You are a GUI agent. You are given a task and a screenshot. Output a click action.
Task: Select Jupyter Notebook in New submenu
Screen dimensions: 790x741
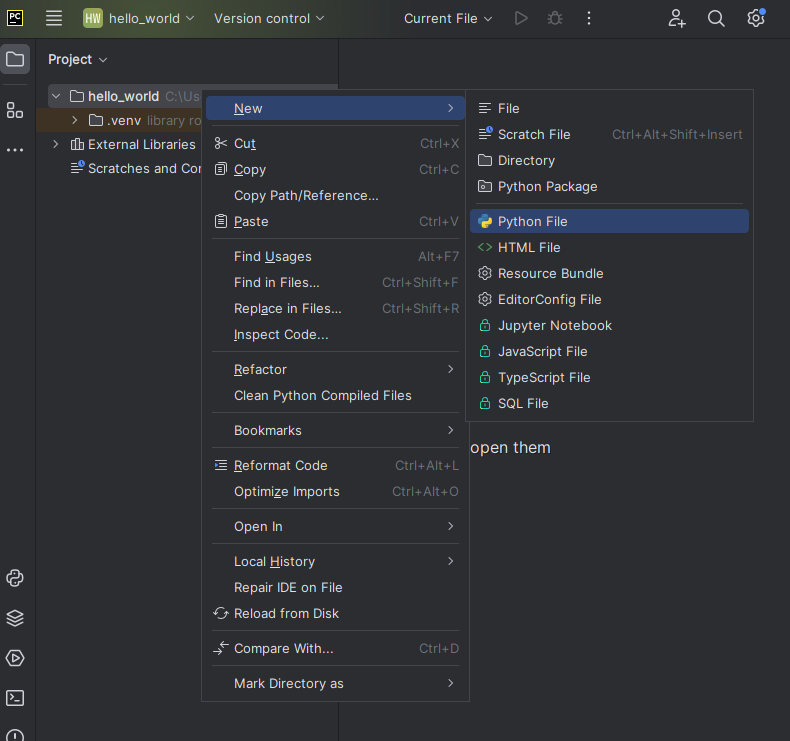coord(554,325)
